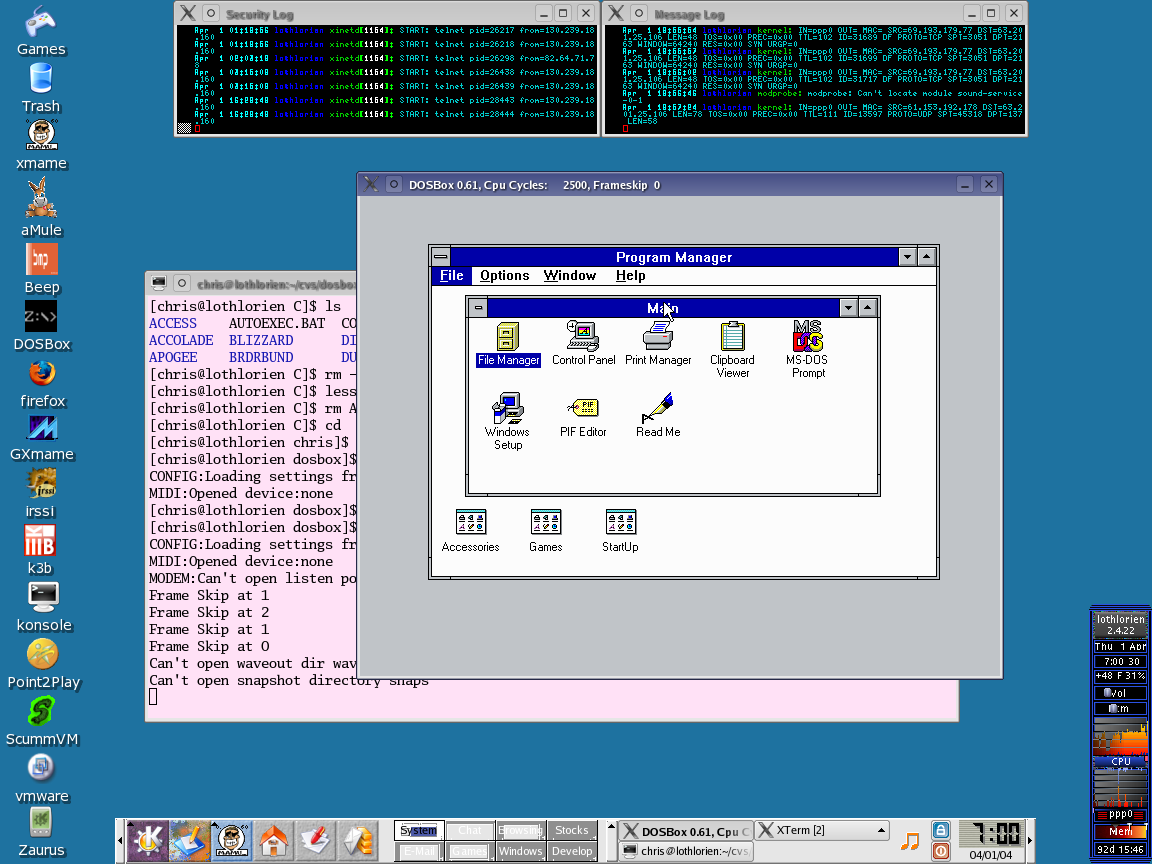Screen dimensions: 1152x864
Task: Launch k3b from the desktop
Action: coord(40,550)
